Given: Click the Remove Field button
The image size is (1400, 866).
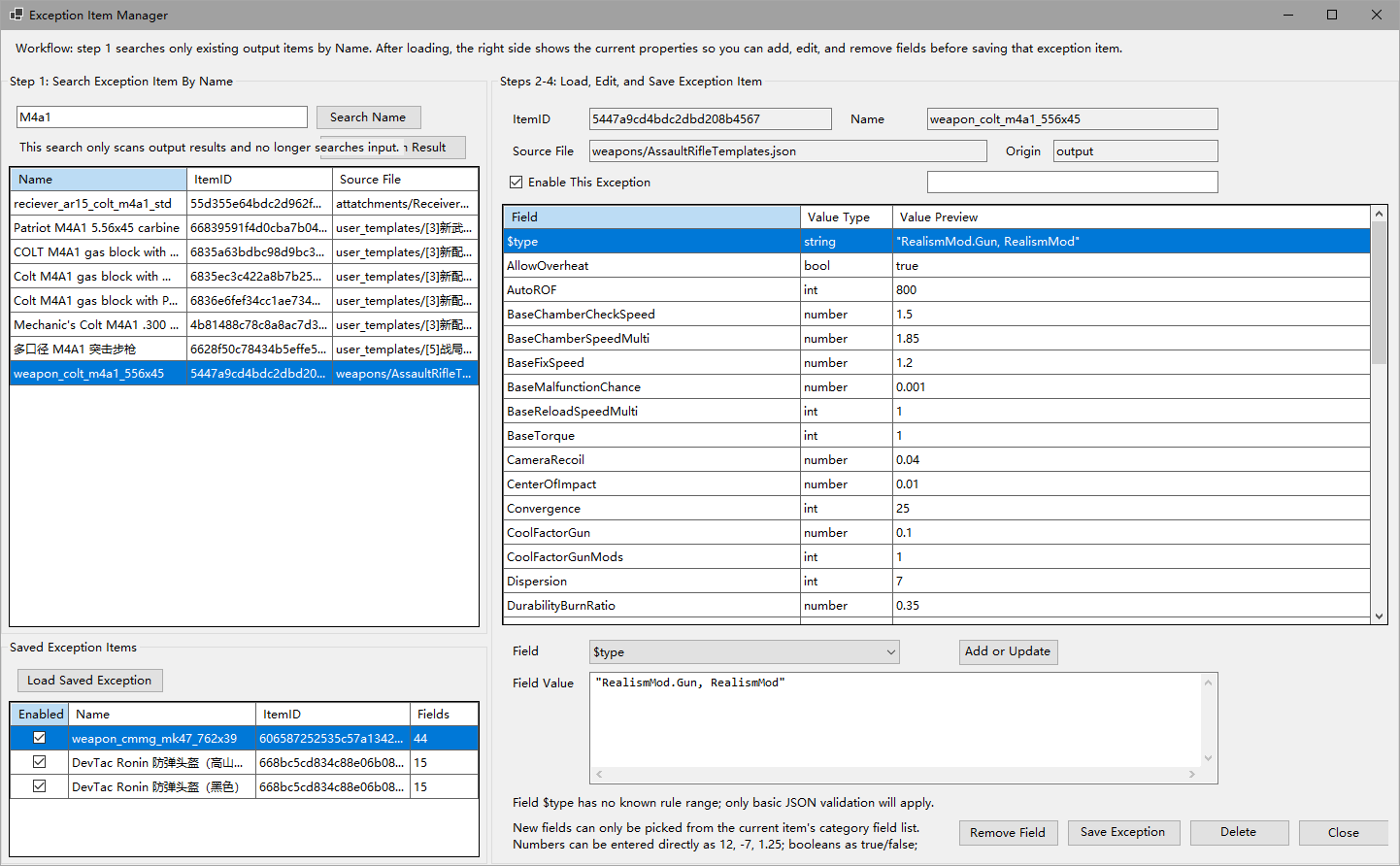Looking at the screenshot, I should coord(1008,832).
